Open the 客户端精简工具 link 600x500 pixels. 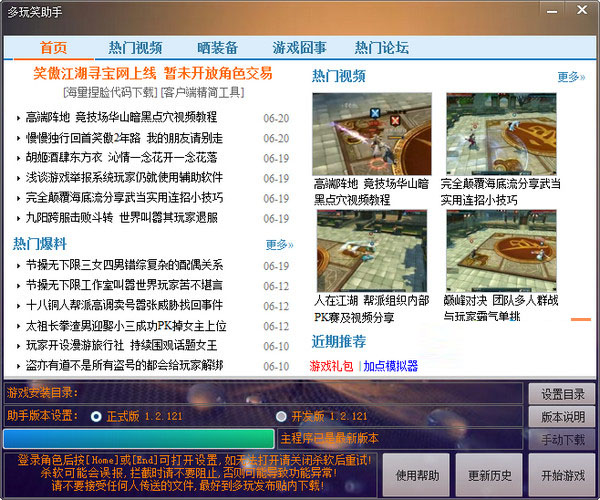pyautogui.click(x=202, y=92)
